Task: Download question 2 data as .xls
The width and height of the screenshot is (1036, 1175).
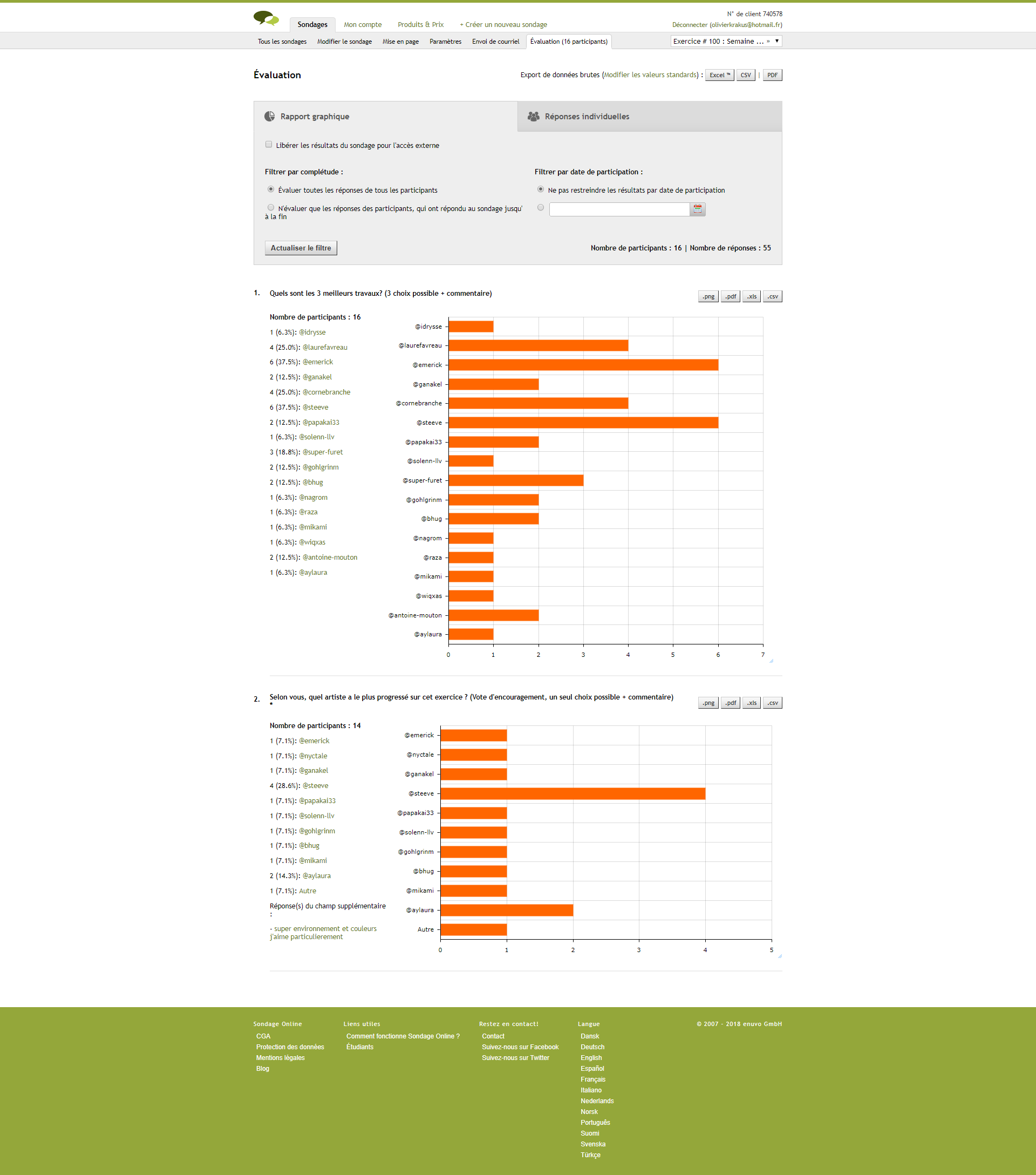Action: pos(752,703)
